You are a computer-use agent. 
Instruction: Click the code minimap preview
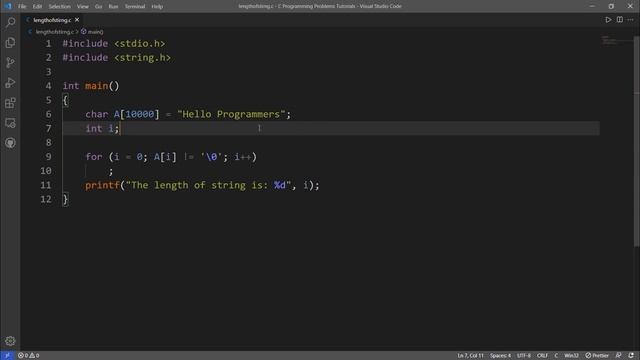[x=616, y=40]
